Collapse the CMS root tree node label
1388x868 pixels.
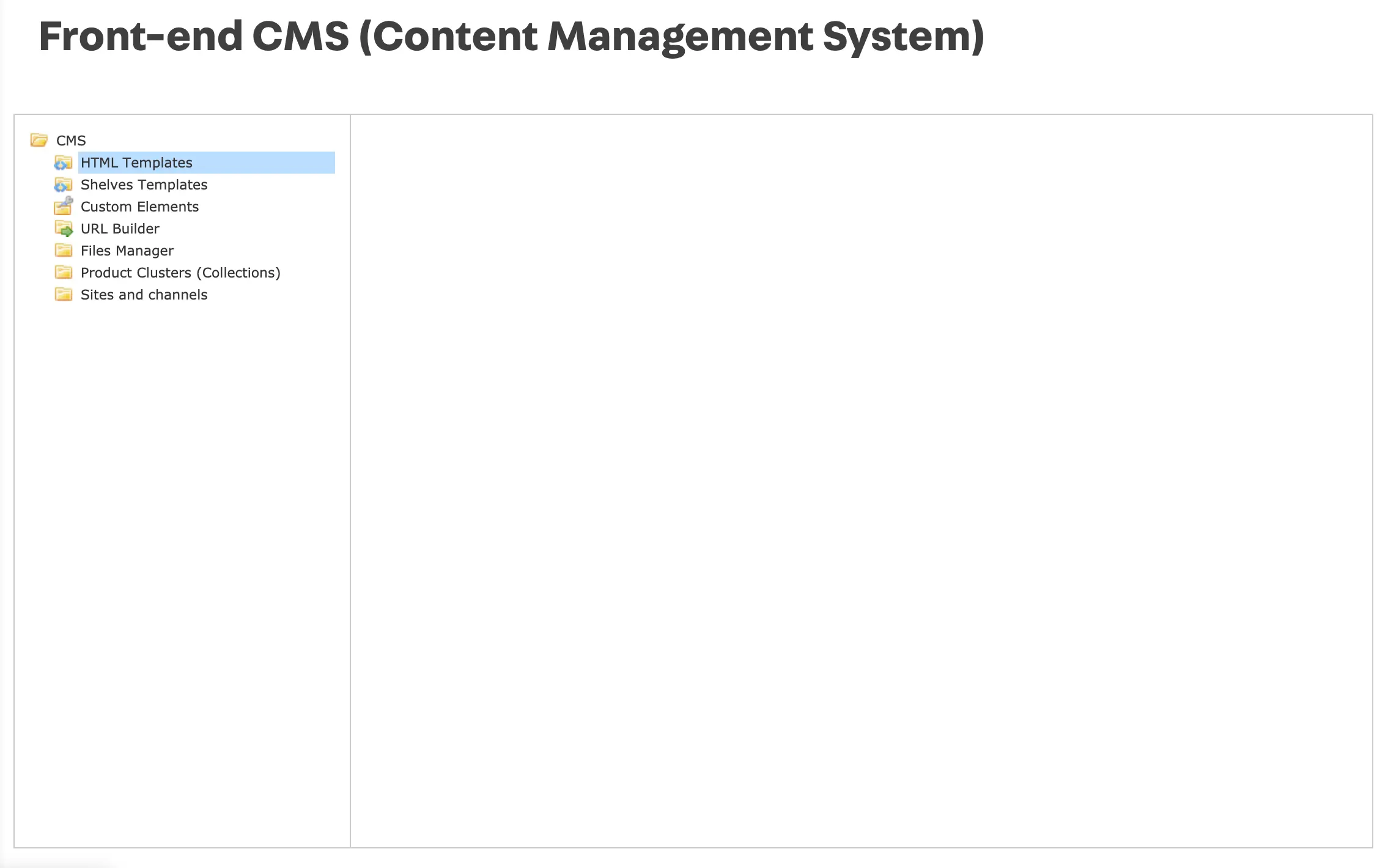tap(71, 141)
